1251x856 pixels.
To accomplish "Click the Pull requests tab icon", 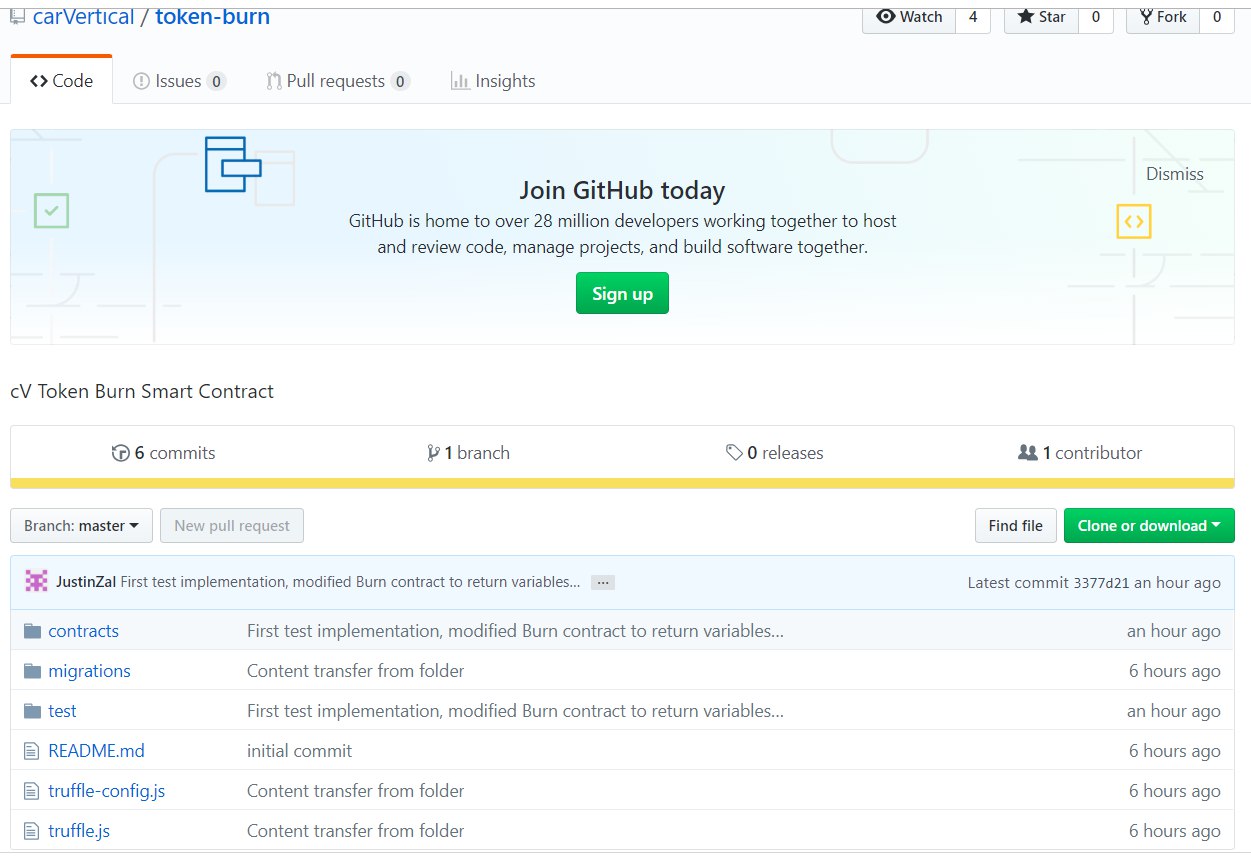I will (x=273, y=81).
